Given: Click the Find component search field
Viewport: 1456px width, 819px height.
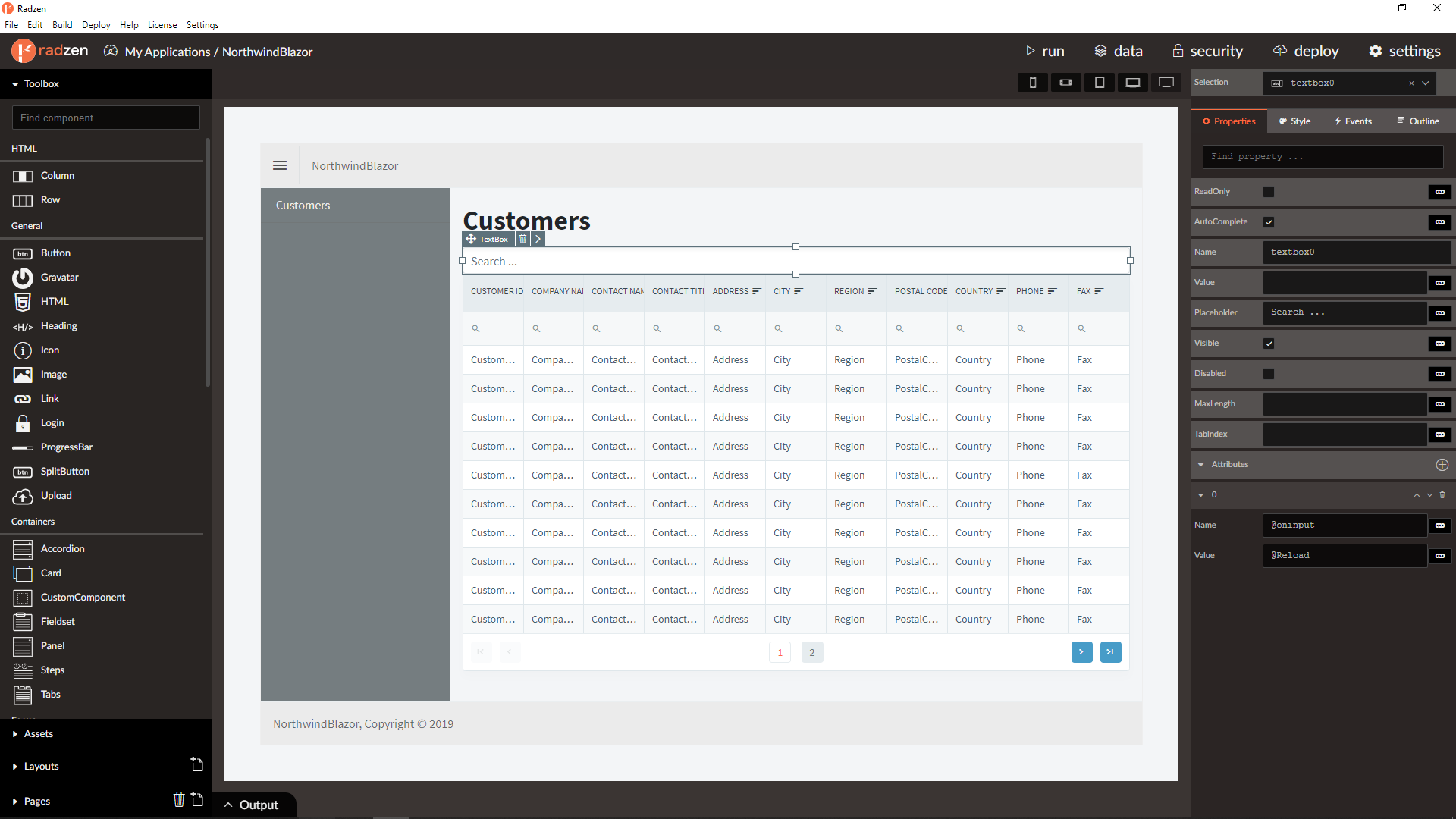Looking at the screenshot, I should pyautogui.click(x=106, y=118).
